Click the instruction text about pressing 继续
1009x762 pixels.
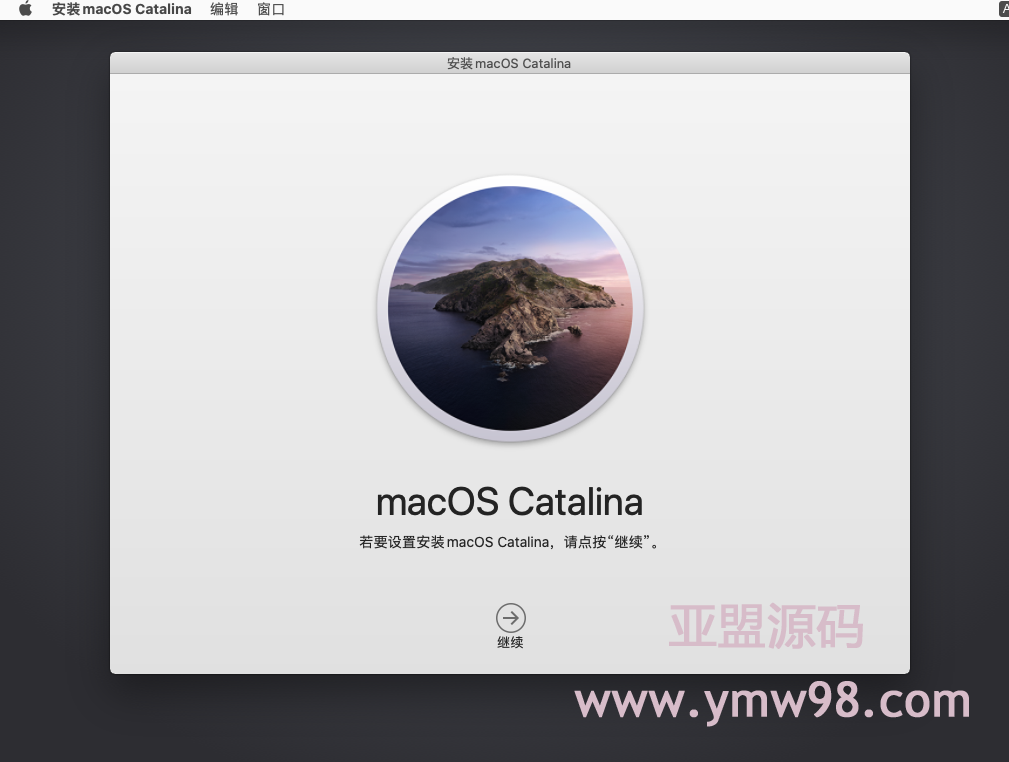510,542
